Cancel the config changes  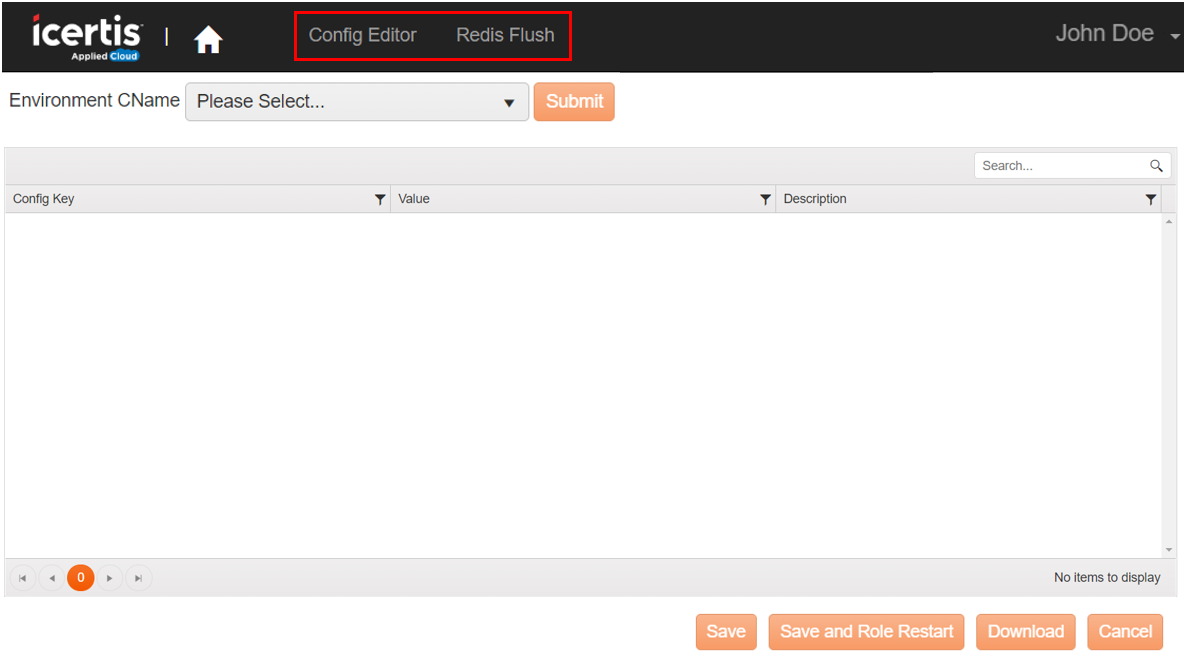pos(1125,632)
